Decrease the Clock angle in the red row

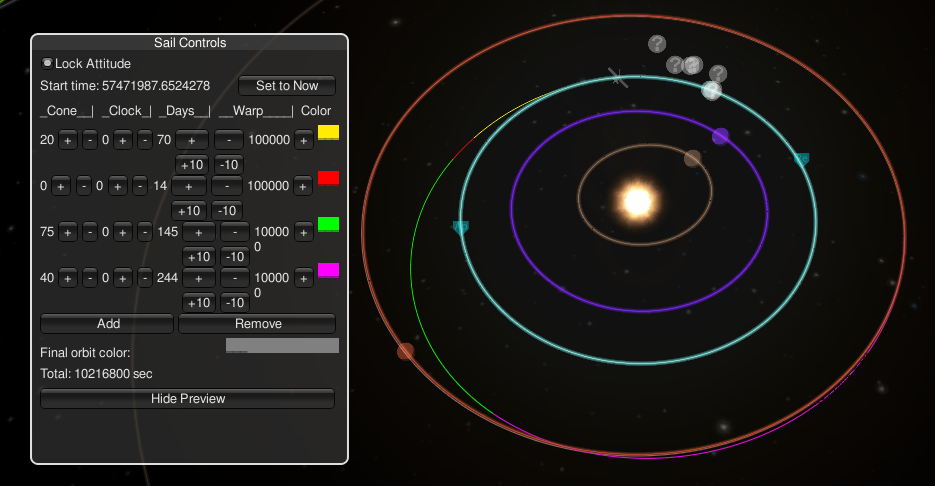tap(143, 186)
